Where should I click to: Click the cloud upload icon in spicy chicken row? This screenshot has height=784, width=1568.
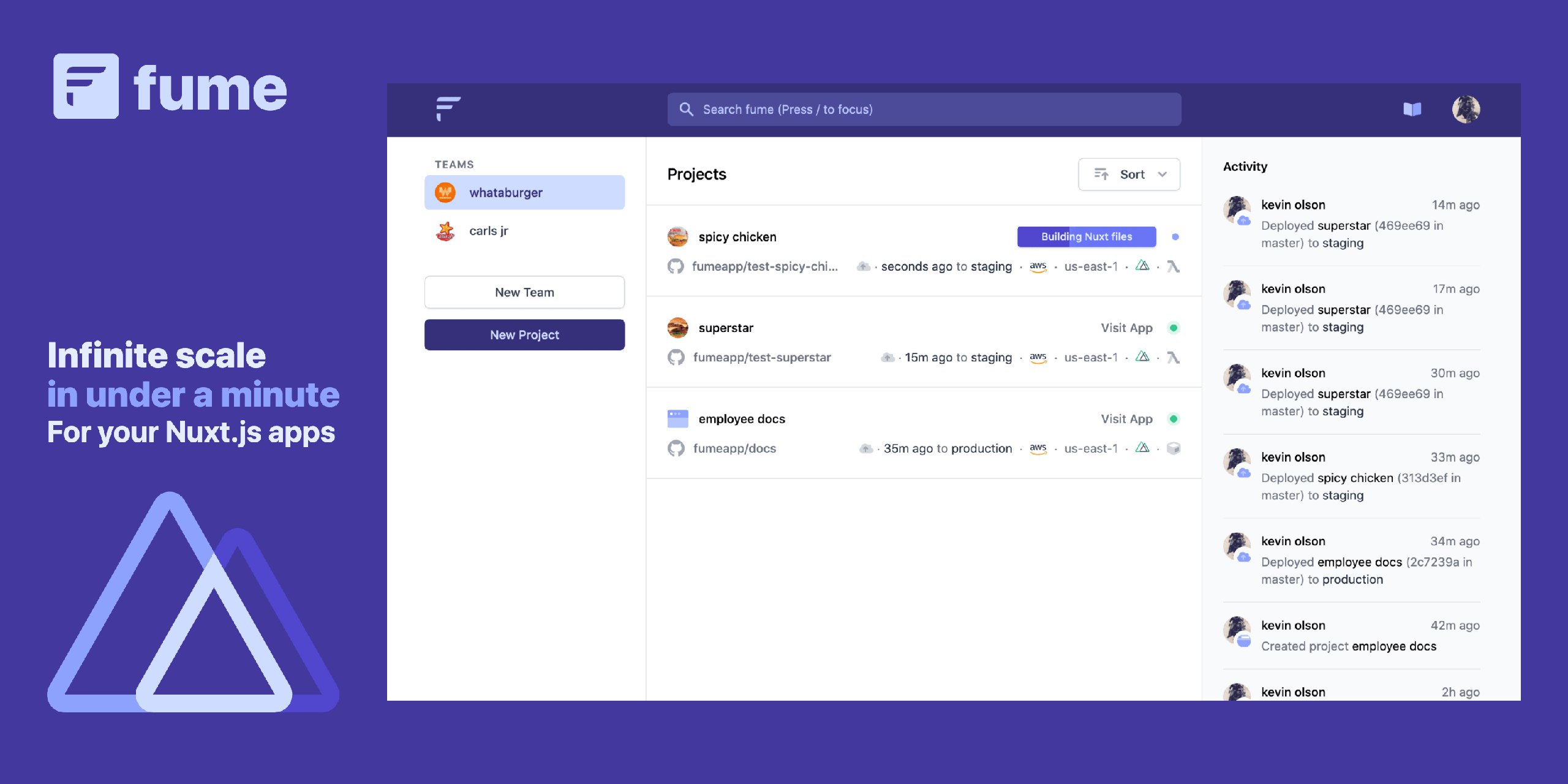pos(863,266)
